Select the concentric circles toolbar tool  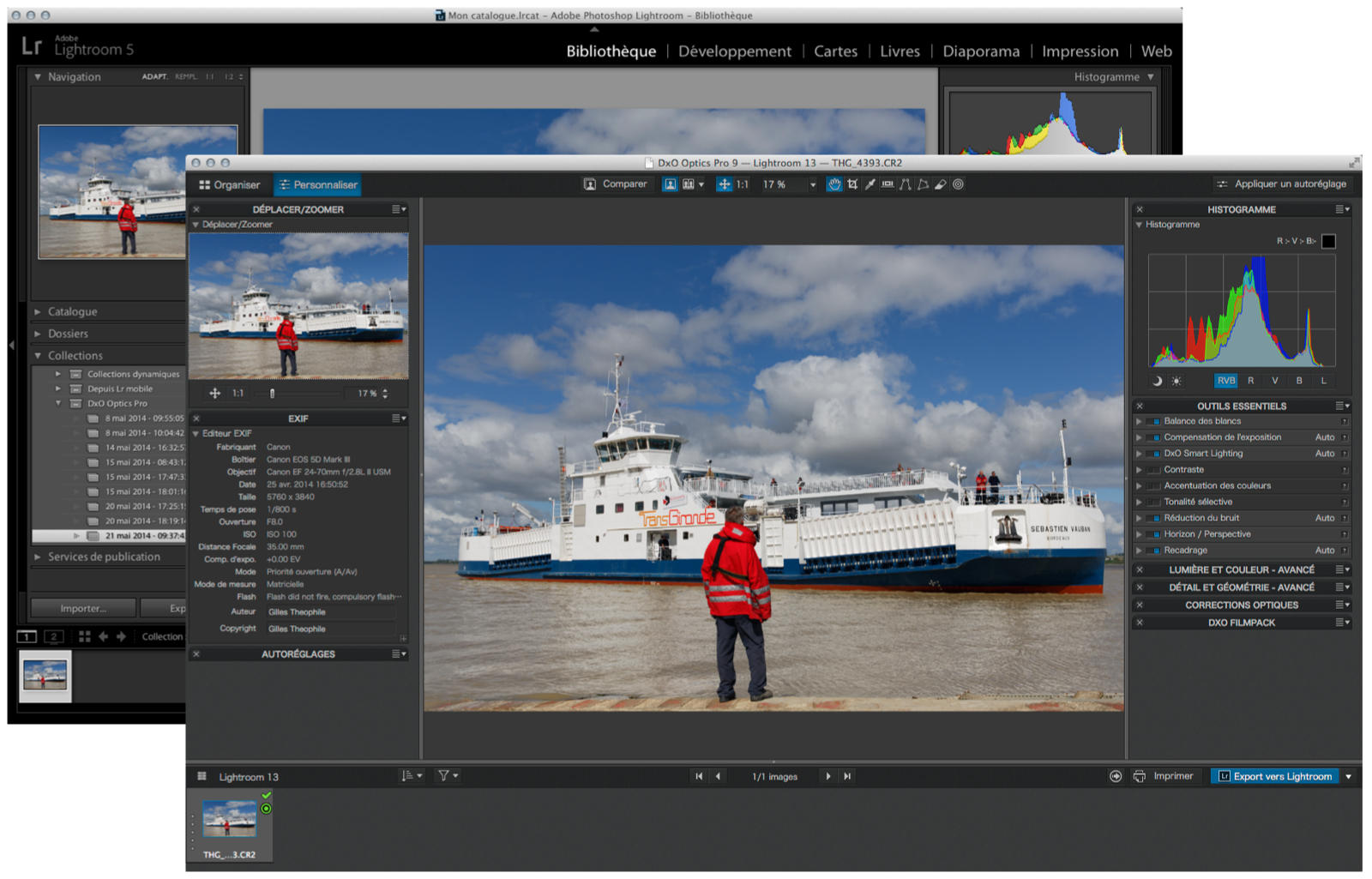click(x=958, y=184)
